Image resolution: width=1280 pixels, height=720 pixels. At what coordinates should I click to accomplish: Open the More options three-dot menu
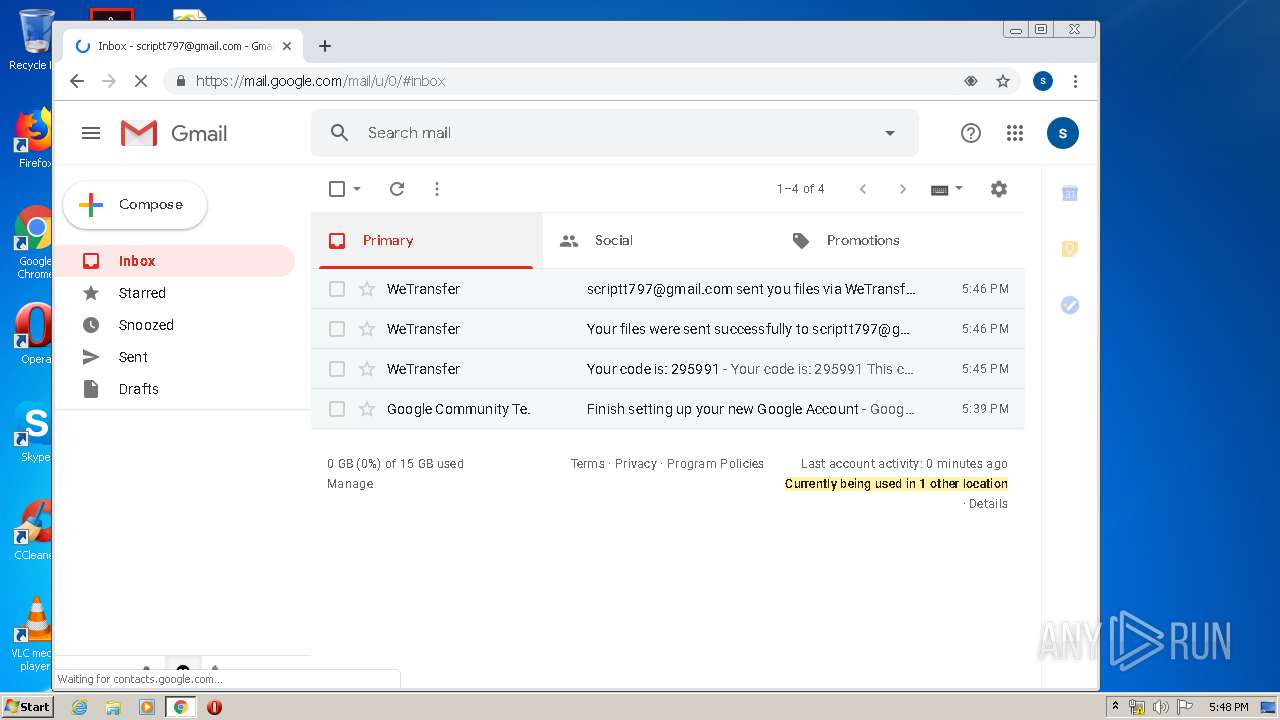(437, 189)
